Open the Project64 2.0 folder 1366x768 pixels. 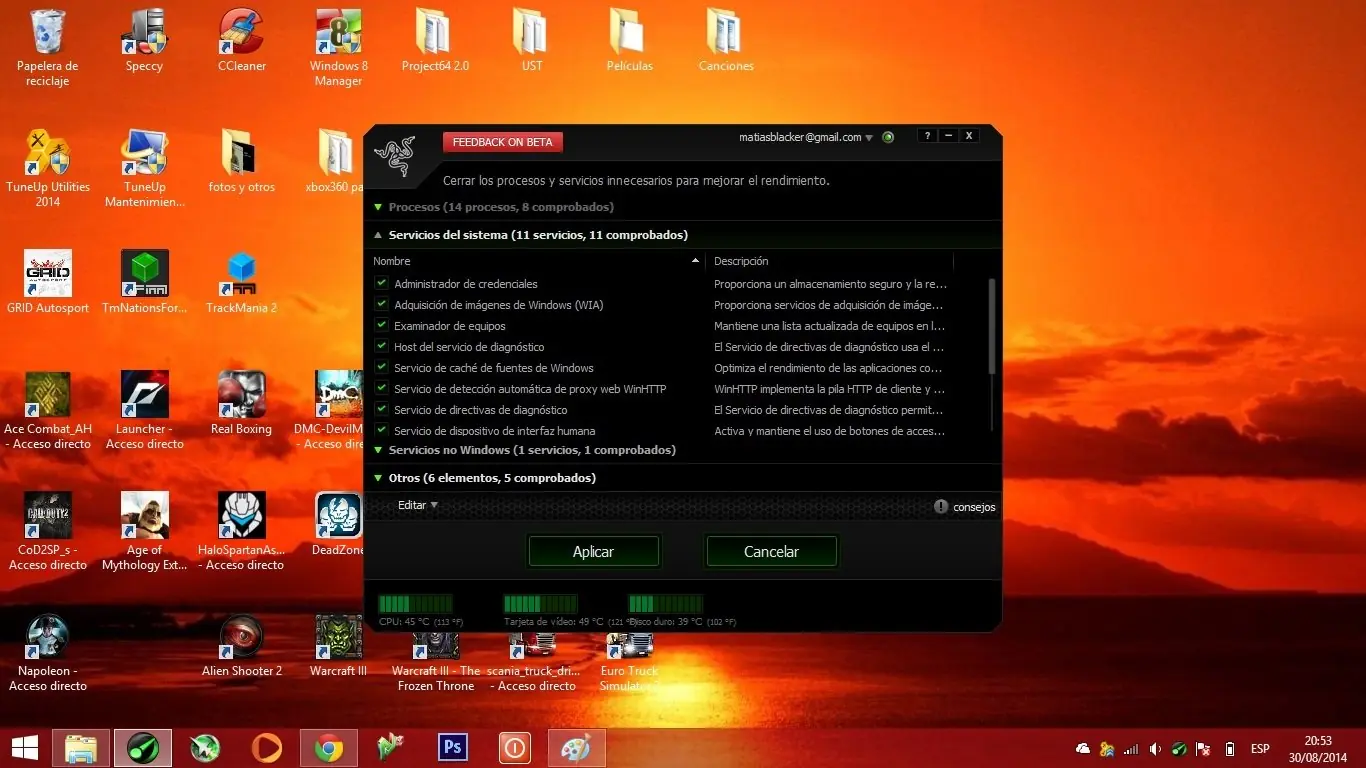point(435,40)
